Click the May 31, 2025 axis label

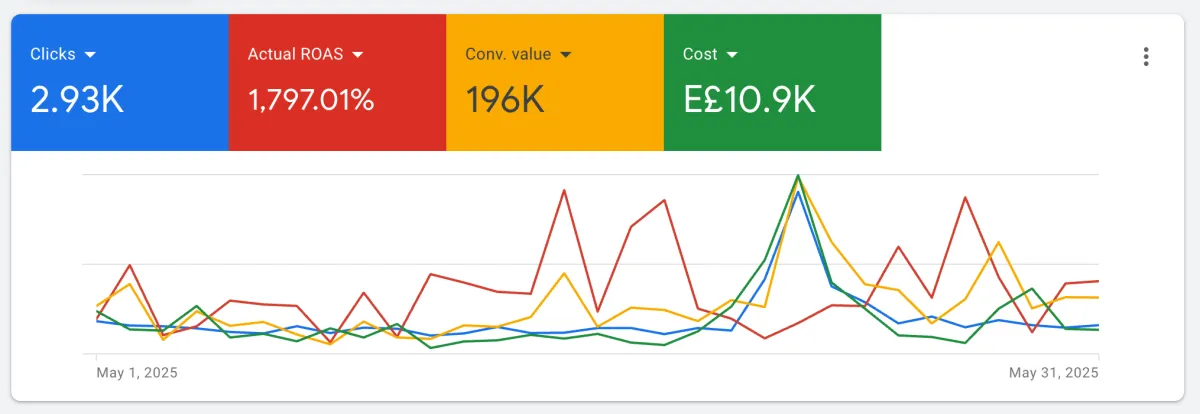(x=1054, y=373)
